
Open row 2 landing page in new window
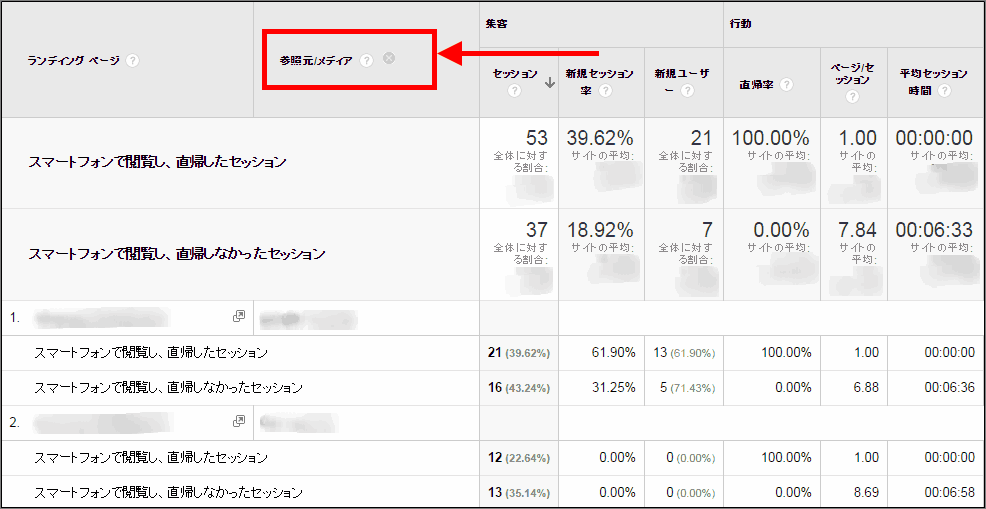pos(239,422)
